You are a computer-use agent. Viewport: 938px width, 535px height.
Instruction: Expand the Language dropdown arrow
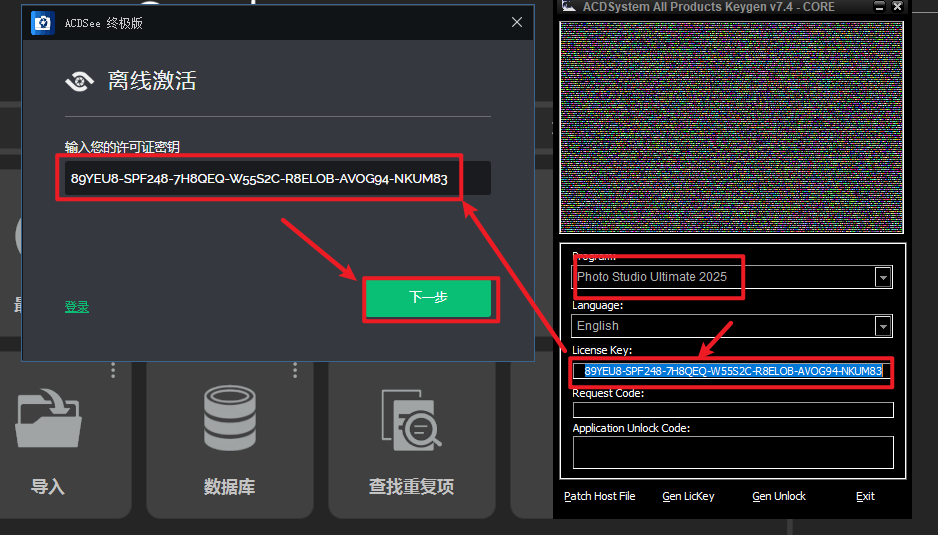coord(883,326)
